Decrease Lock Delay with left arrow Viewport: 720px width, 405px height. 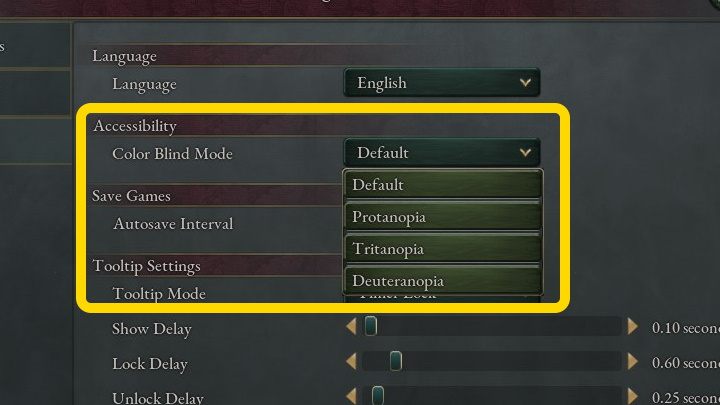pos(350,362)
